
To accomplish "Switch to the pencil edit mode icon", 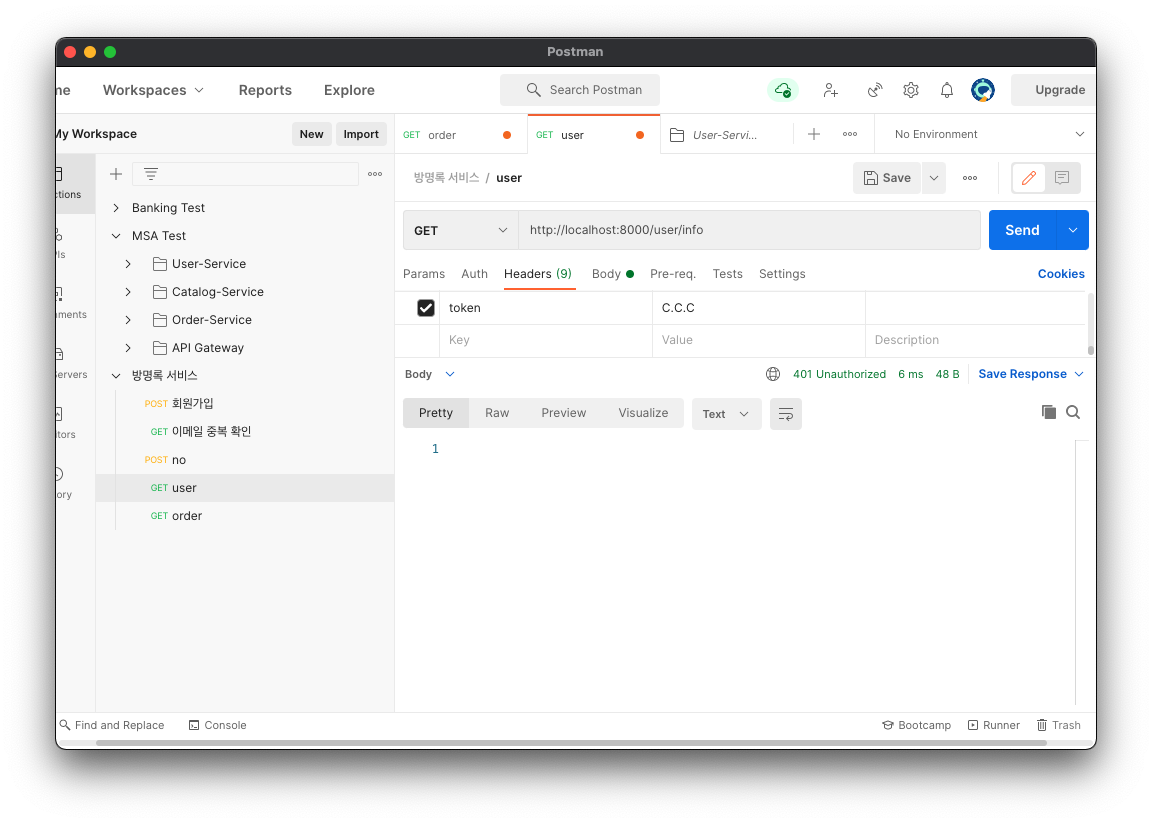I will coord(1029,178).
